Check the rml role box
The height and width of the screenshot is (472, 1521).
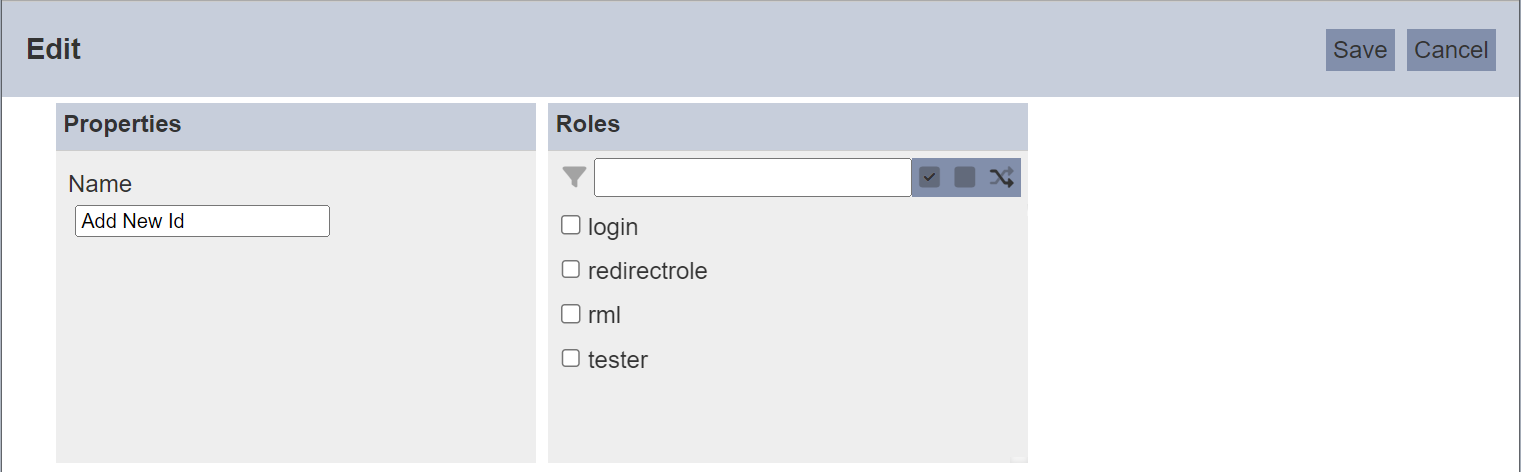click(x=571, y=313)
